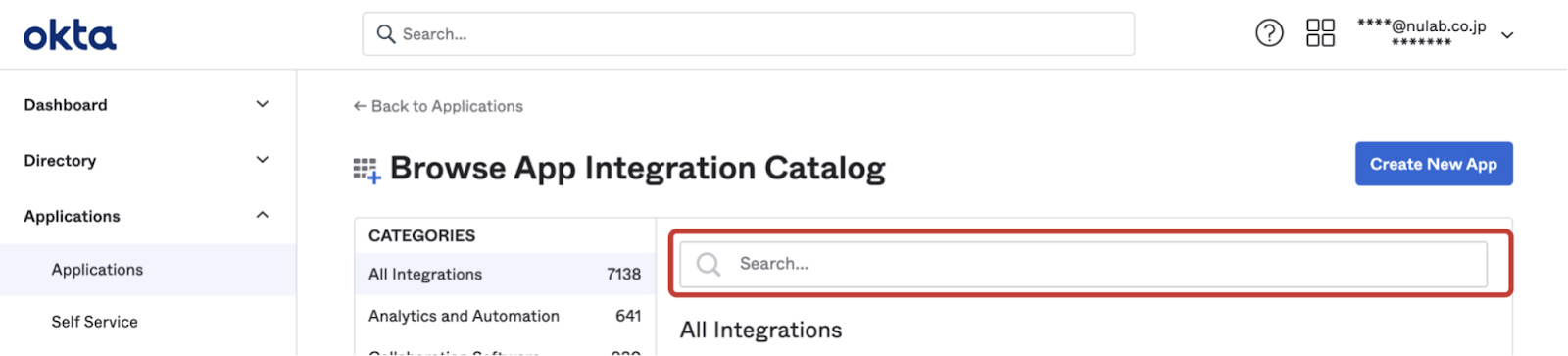Screen dimensions: 1568x356
Task: Select Analytics and Automation category
Action: click(505, 316)
